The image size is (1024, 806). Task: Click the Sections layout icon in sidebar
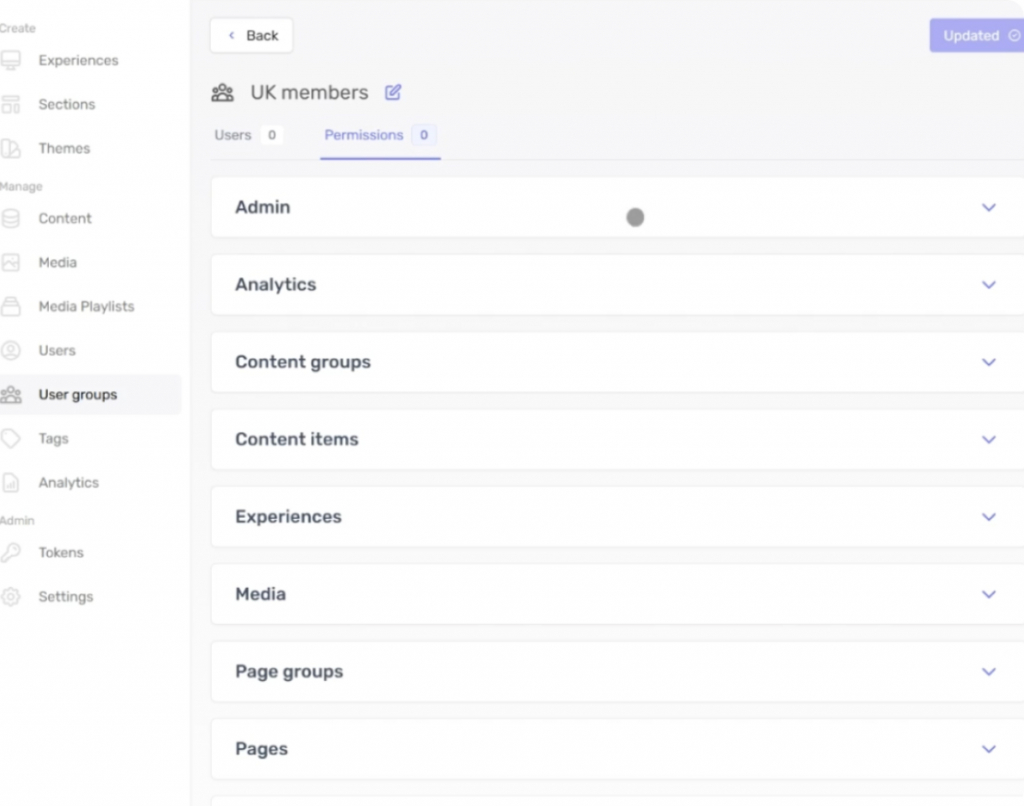[11, 105]
